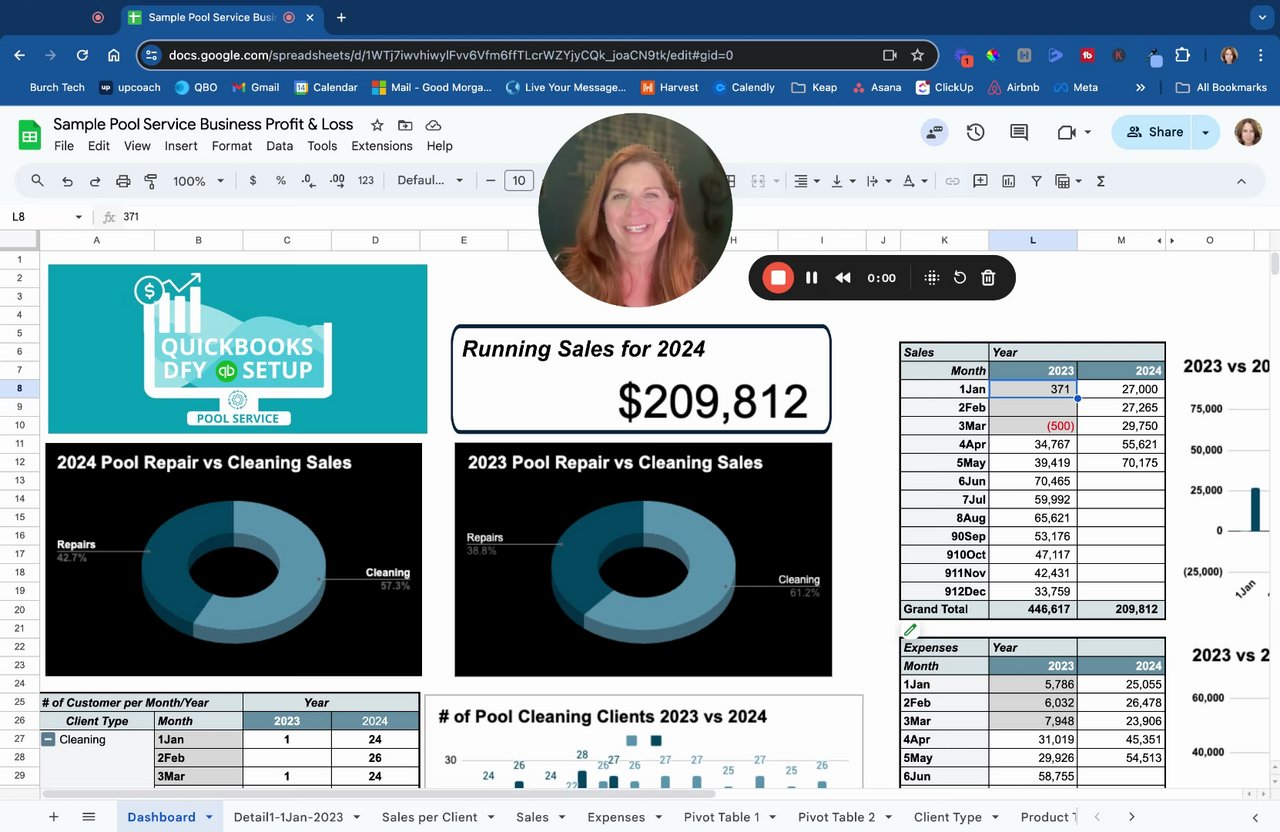This screenshot has height=832, width=1280.
Task: Expand the Share options arrow
Action: tap(1205, 132)
